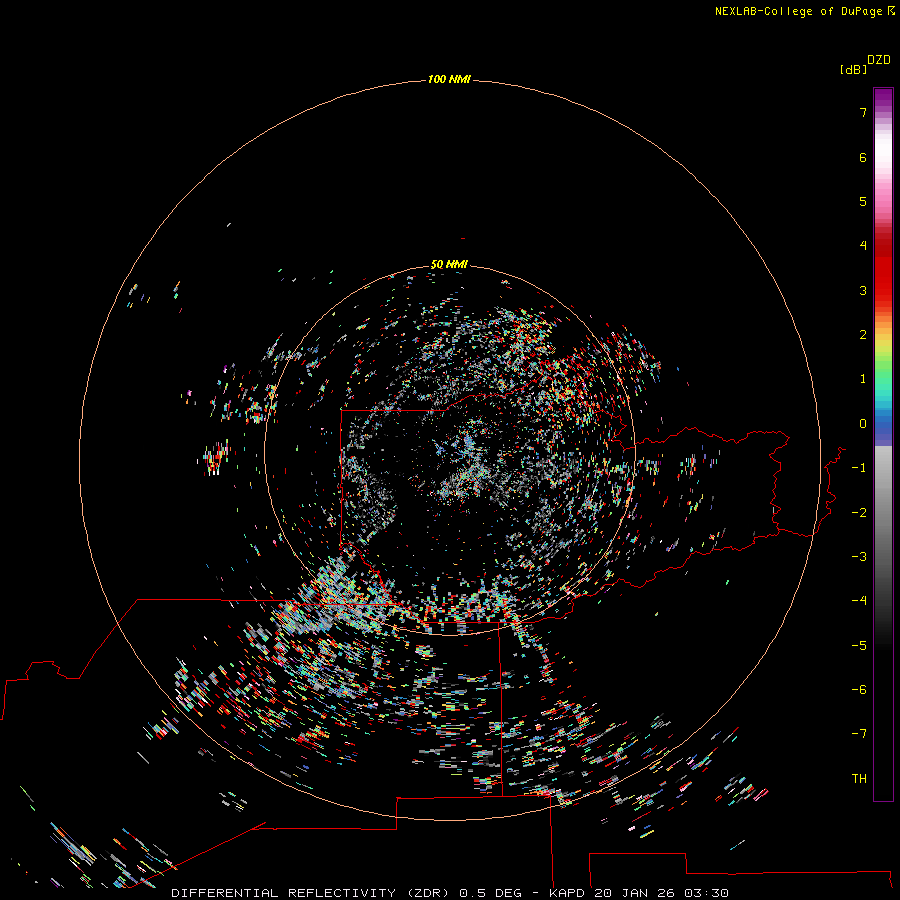The image size is (900, 900).
Task: Click the legend value 4
Action: click(863, 246)
